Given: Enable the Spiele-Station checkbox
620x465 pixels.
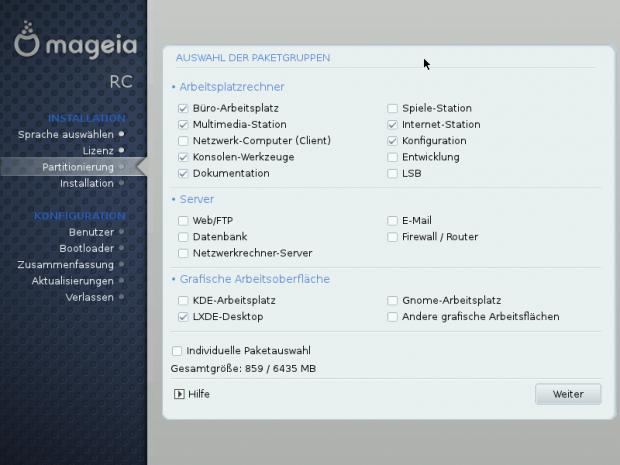Looking at the screenshot, I should [x=393, y=108].
